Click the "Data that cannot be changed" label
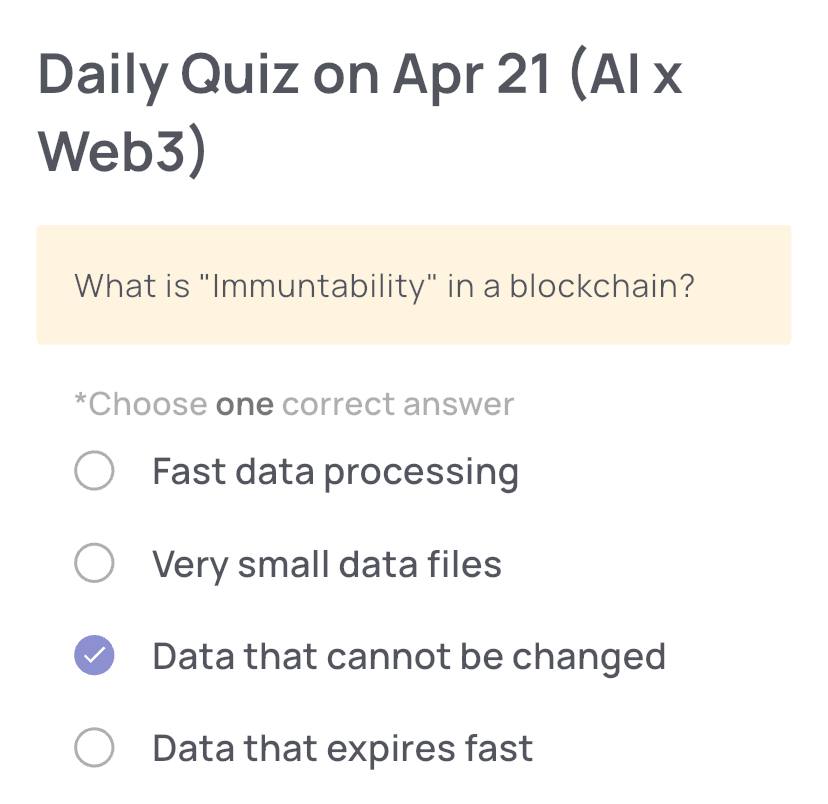 pos(408,657)
